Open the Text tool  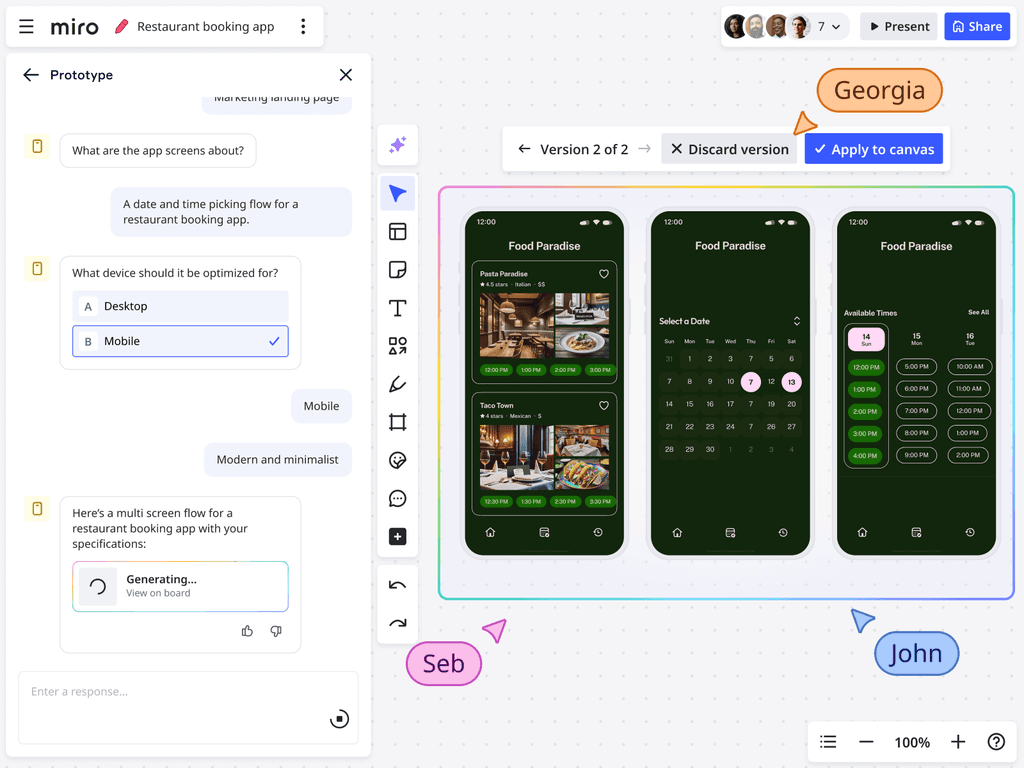tap(397, 308)
